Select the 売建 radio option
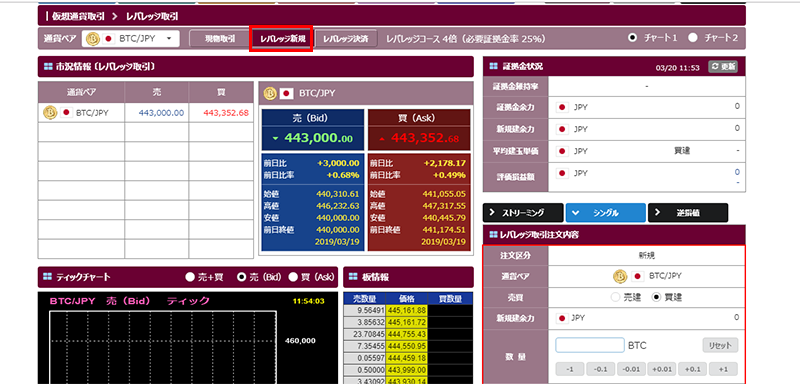The width and height of the screenshot is (800, 384). pyautogui.click(x=615, y=297)
